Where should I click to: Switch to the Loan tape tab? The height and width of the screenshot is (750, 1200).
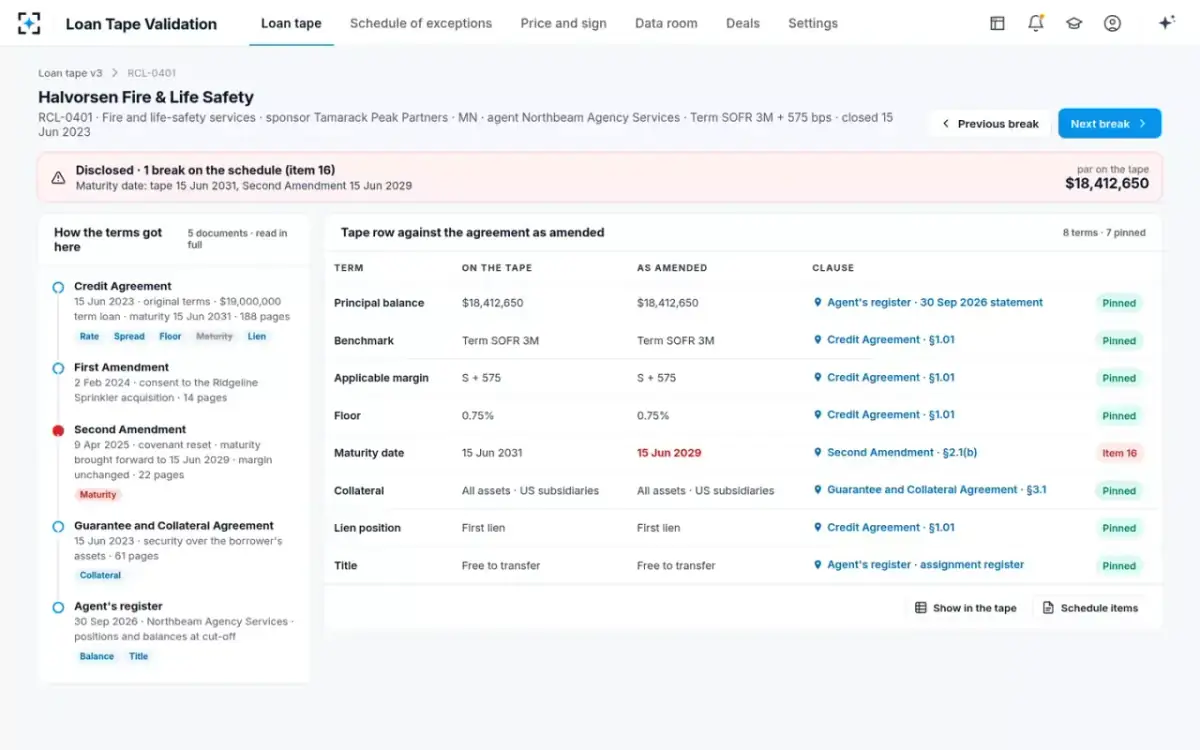(291, 23)
